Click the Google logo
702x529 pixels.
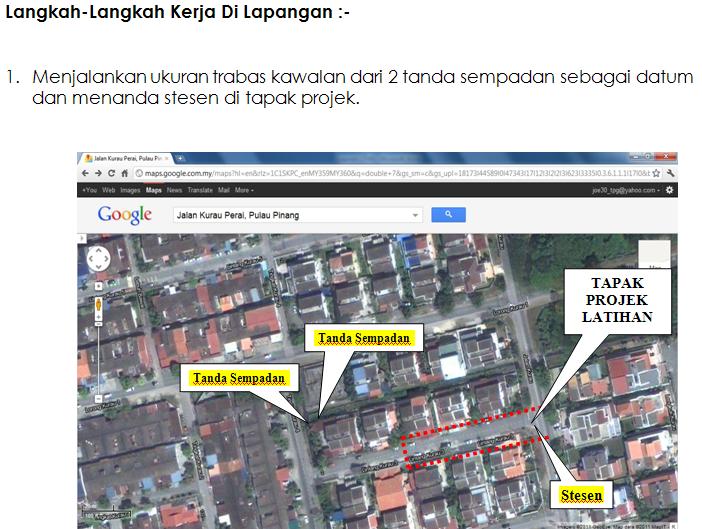tap(124, 215)
